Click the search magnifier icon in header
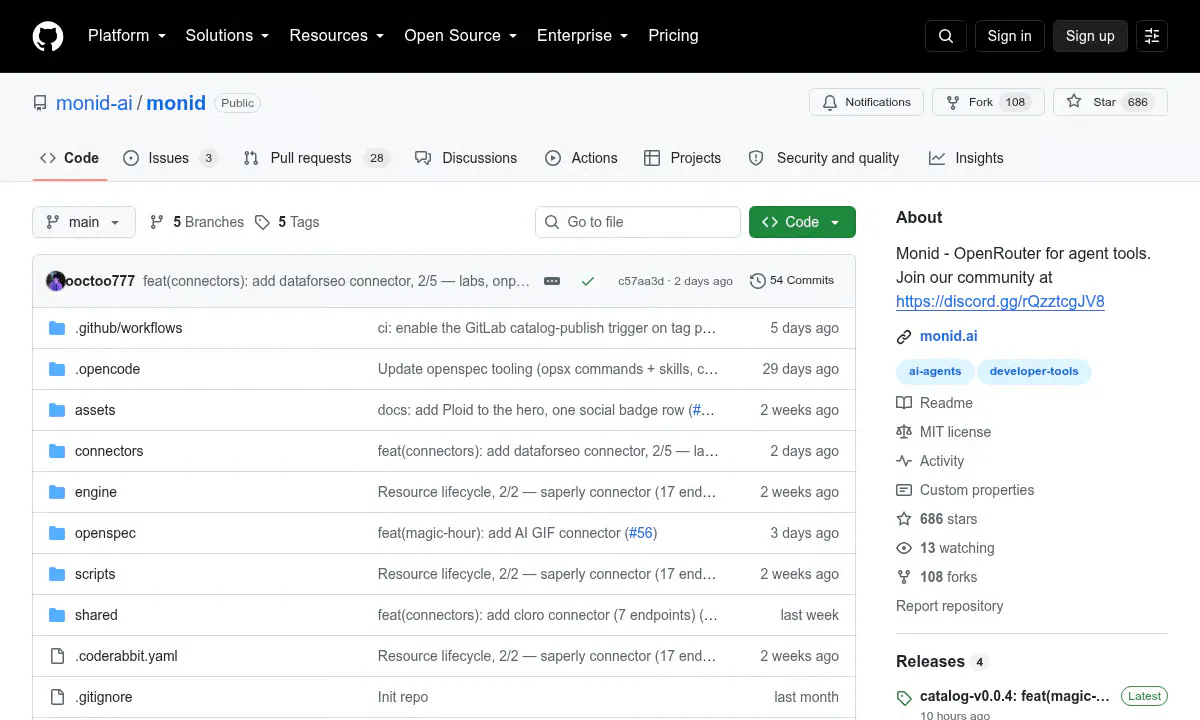The width and height of the screenshot is (1200, 720). (x=946, y=36)
